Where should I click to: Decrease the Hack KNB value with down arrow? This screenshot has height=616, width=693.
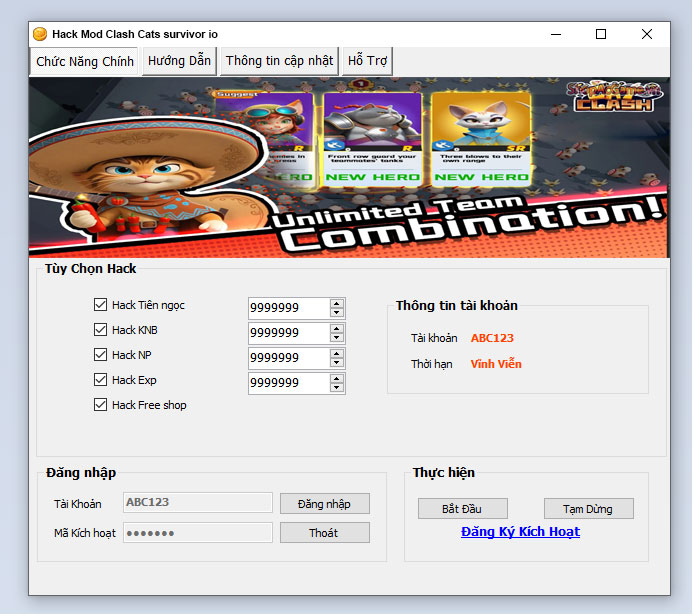point(337,338)
